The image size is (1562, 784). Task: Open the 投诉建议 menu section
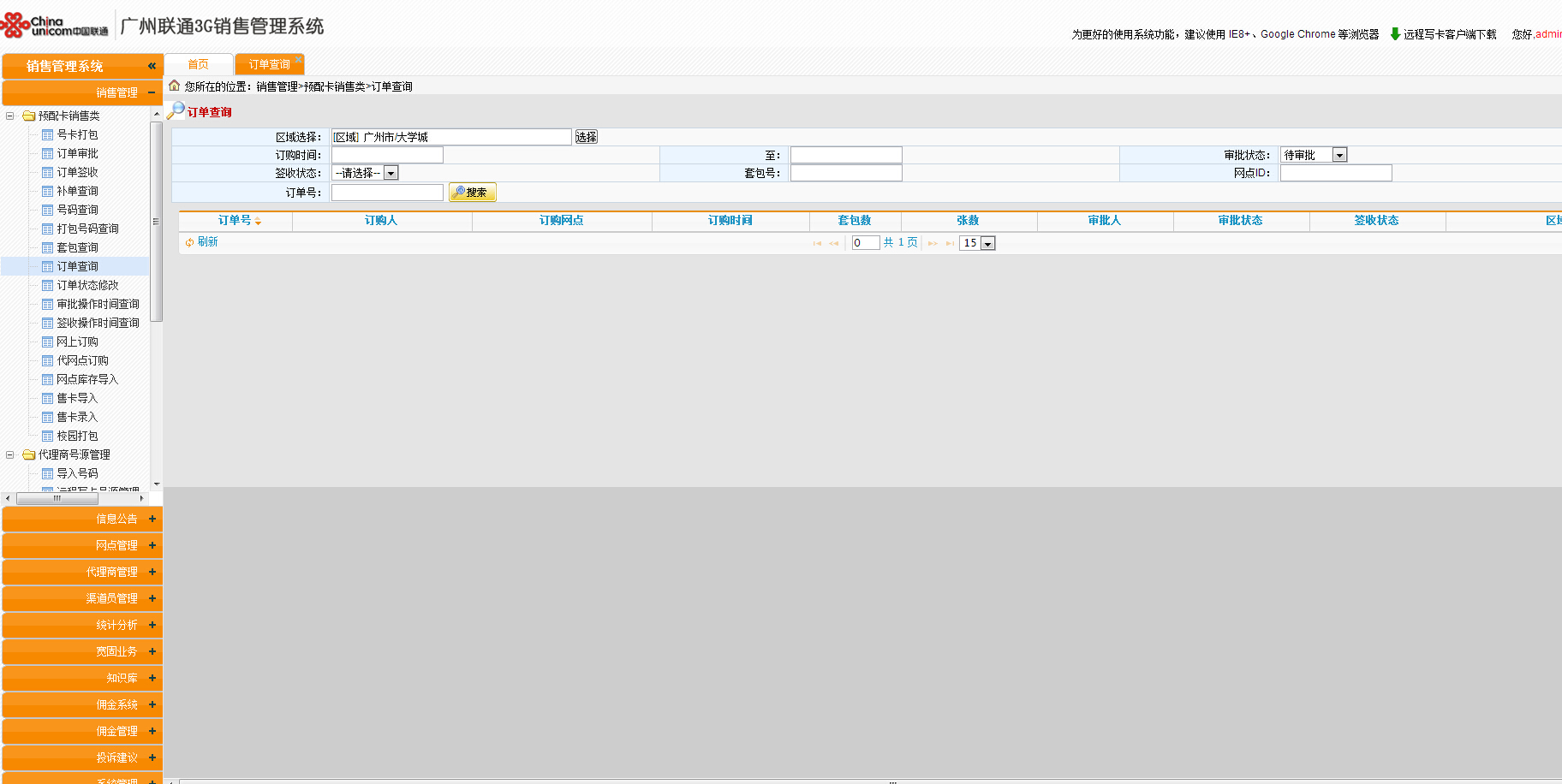coord(82,757)
